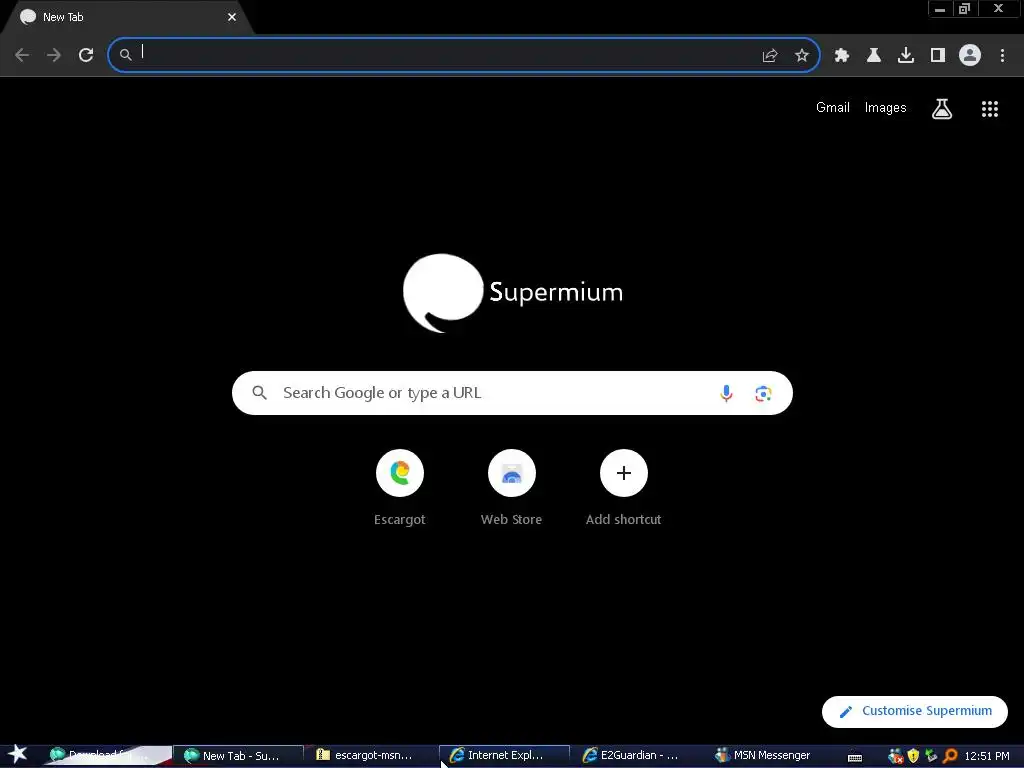Go forward using the forward arrow
The width and height of the screenshot is (1024, 768).
54,55
